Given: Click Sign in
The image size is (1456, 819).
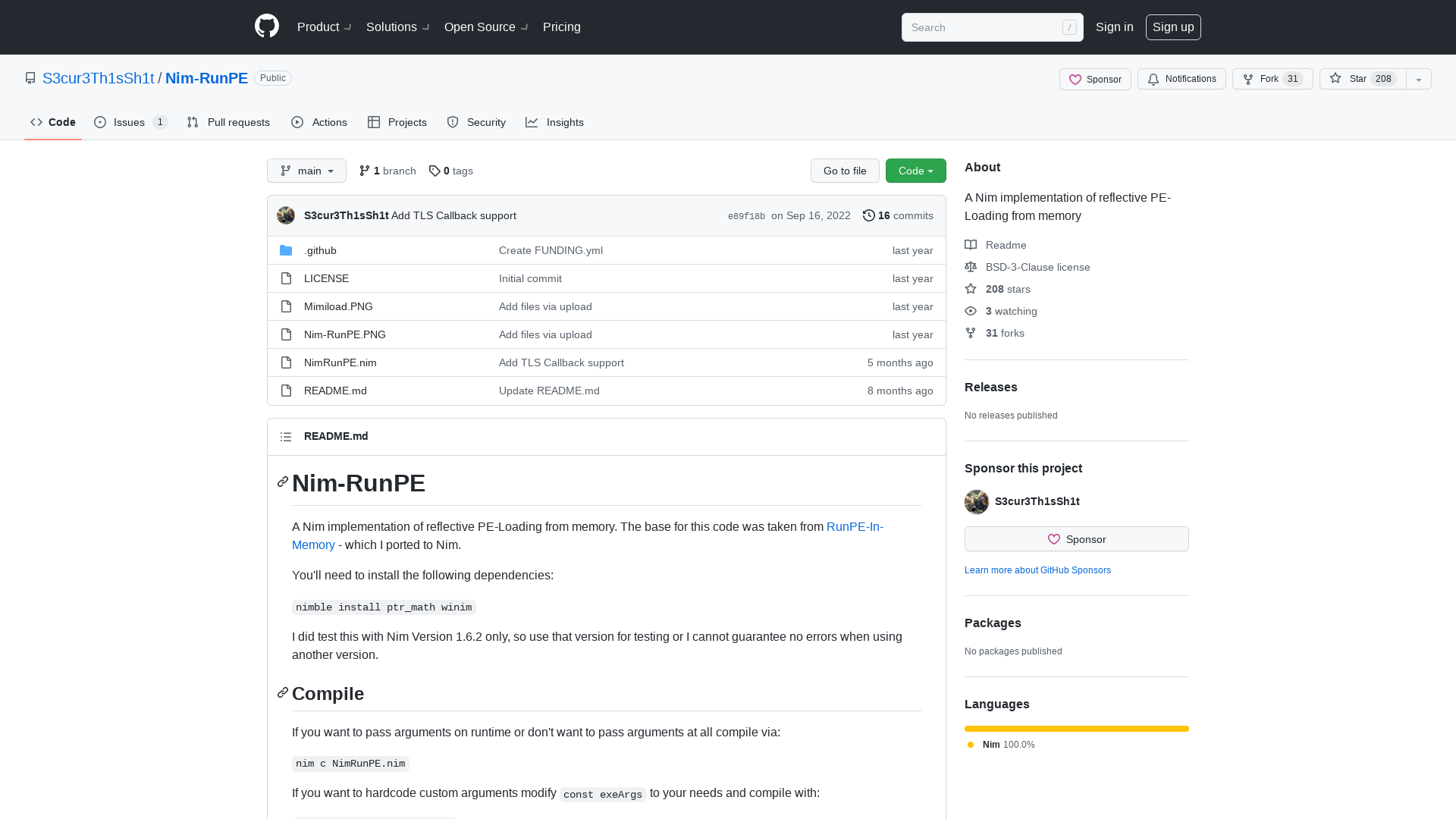Looking at the screenshot, I should tap(1115, 27).
